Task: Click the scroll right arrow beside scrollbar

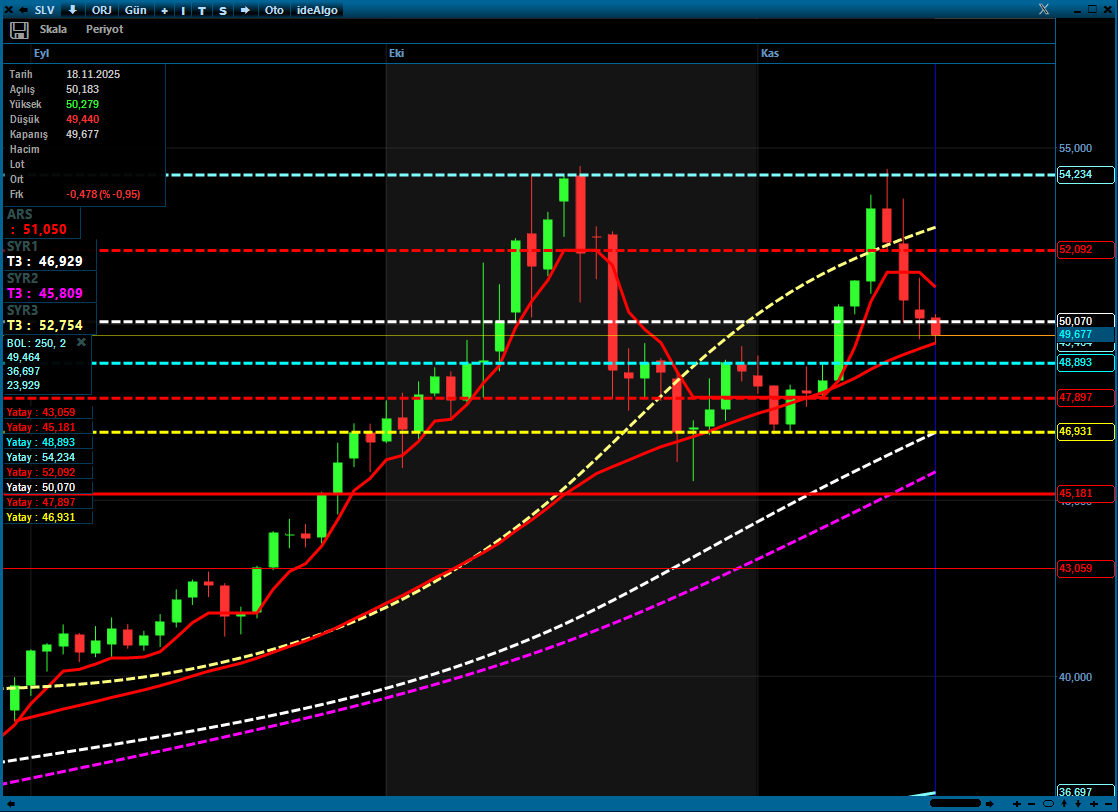Action: (990, 804)
